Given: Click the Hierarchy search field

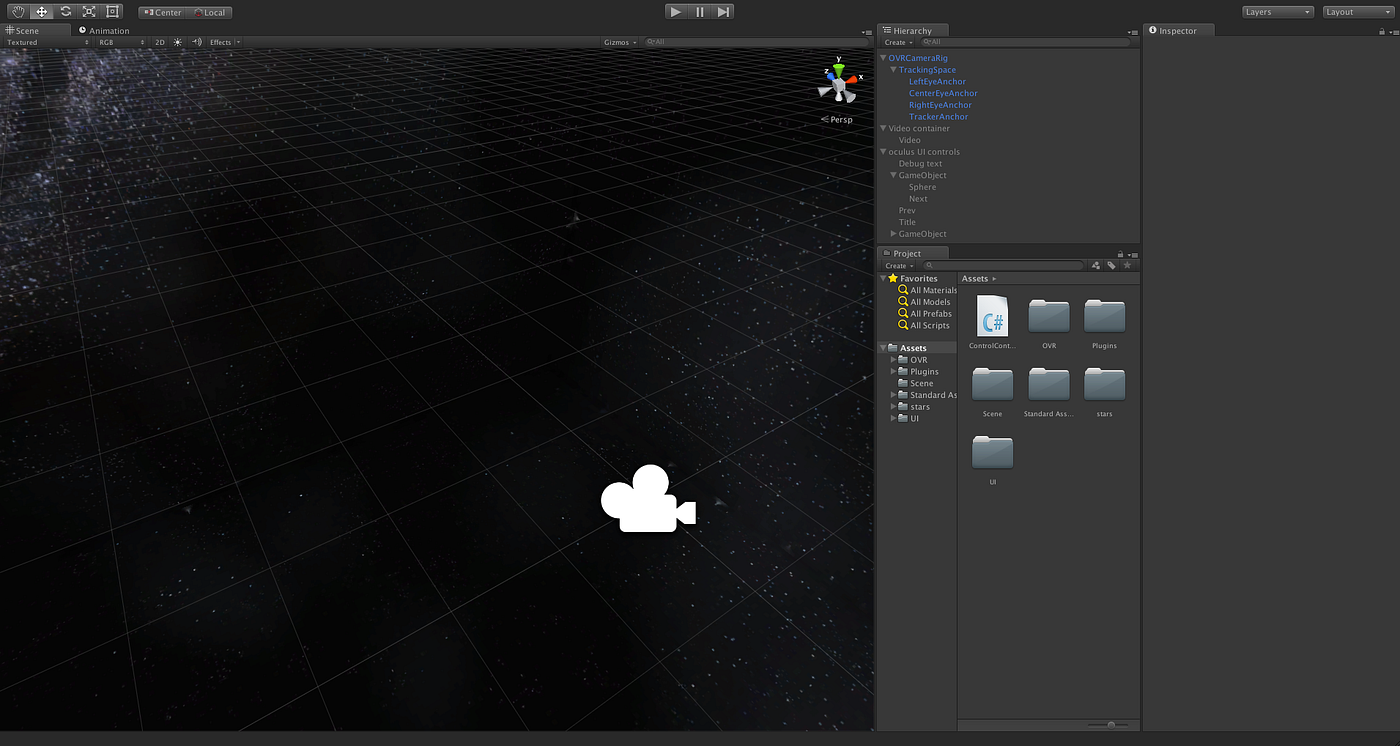Looking at the screenshot, I should click(x=1025, y=42).
